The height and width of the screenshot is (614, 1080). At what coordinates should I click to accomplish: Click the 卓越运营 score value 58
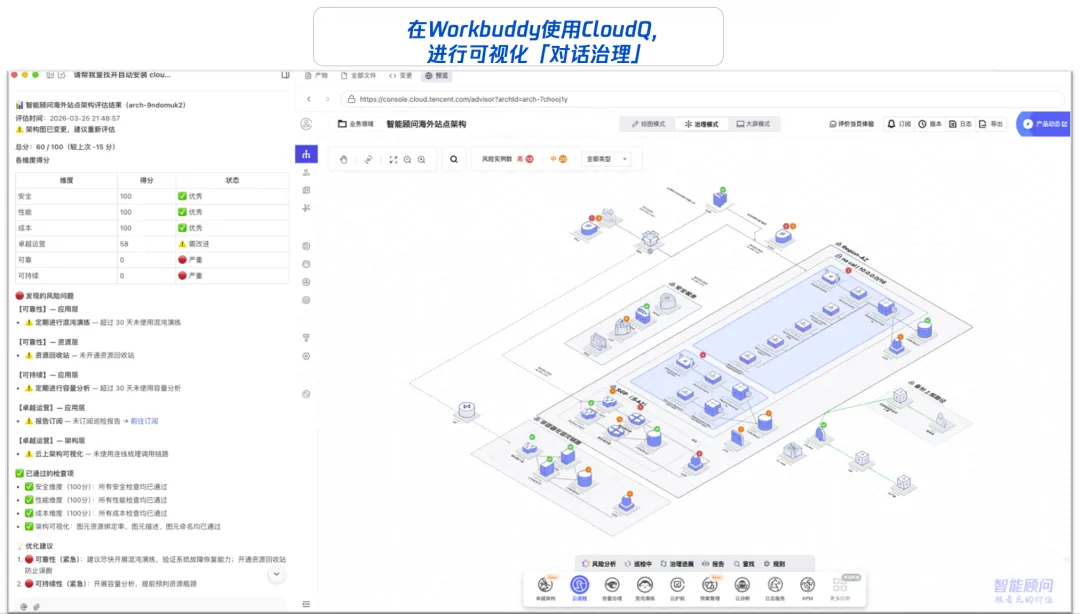tap(124, 244)
